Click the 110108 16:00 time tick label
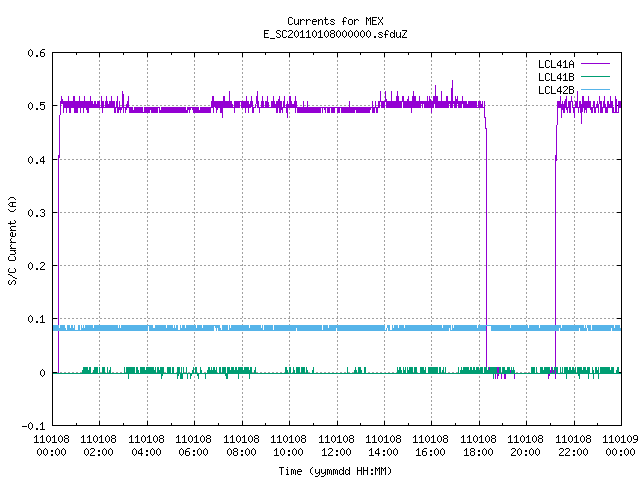 [431, 446]
